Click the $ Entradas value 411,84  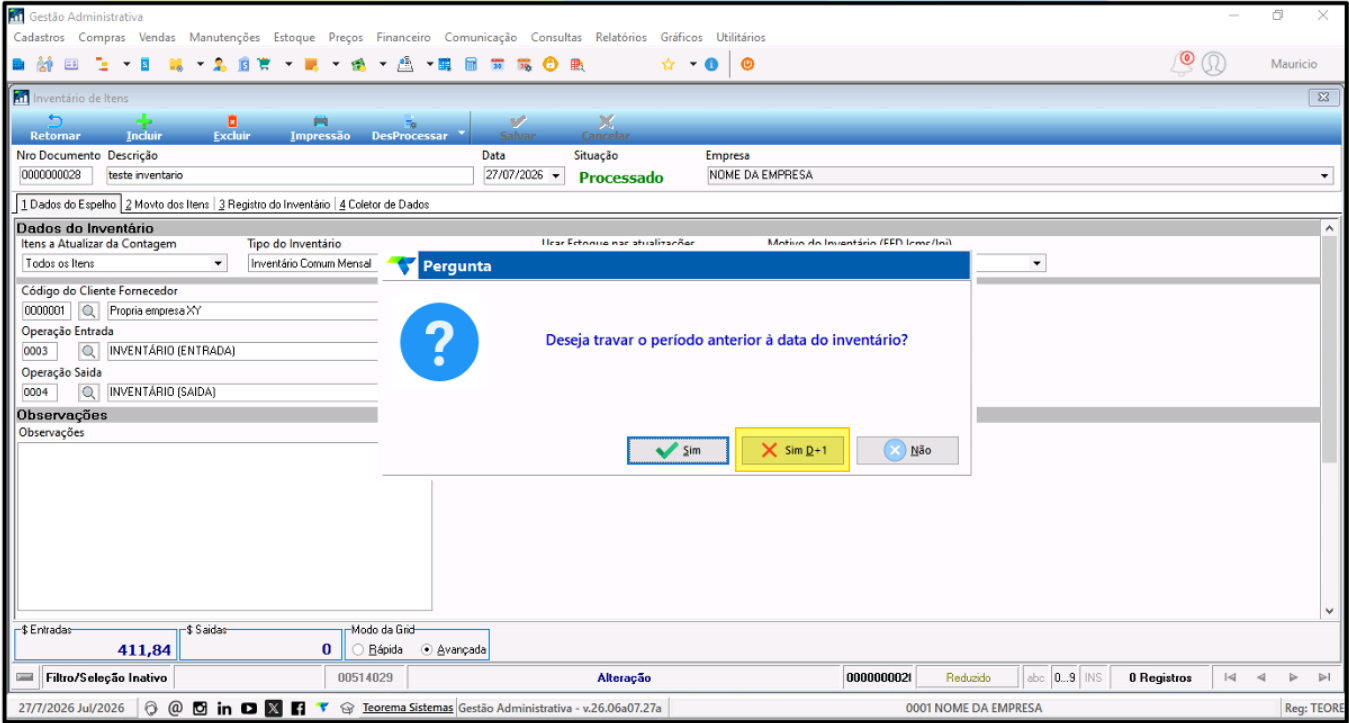(x=144, y=649)
